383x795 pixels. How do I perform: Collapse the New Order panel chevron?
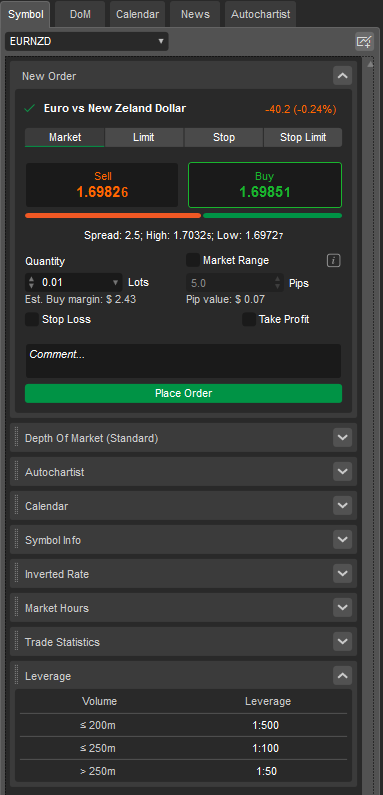click(342, 76)
